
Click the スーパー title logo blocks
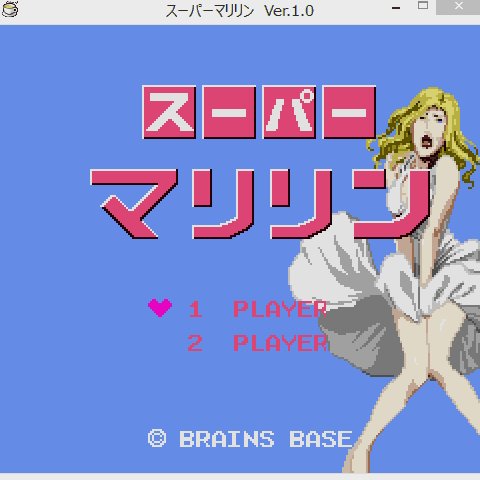point(259,112)
